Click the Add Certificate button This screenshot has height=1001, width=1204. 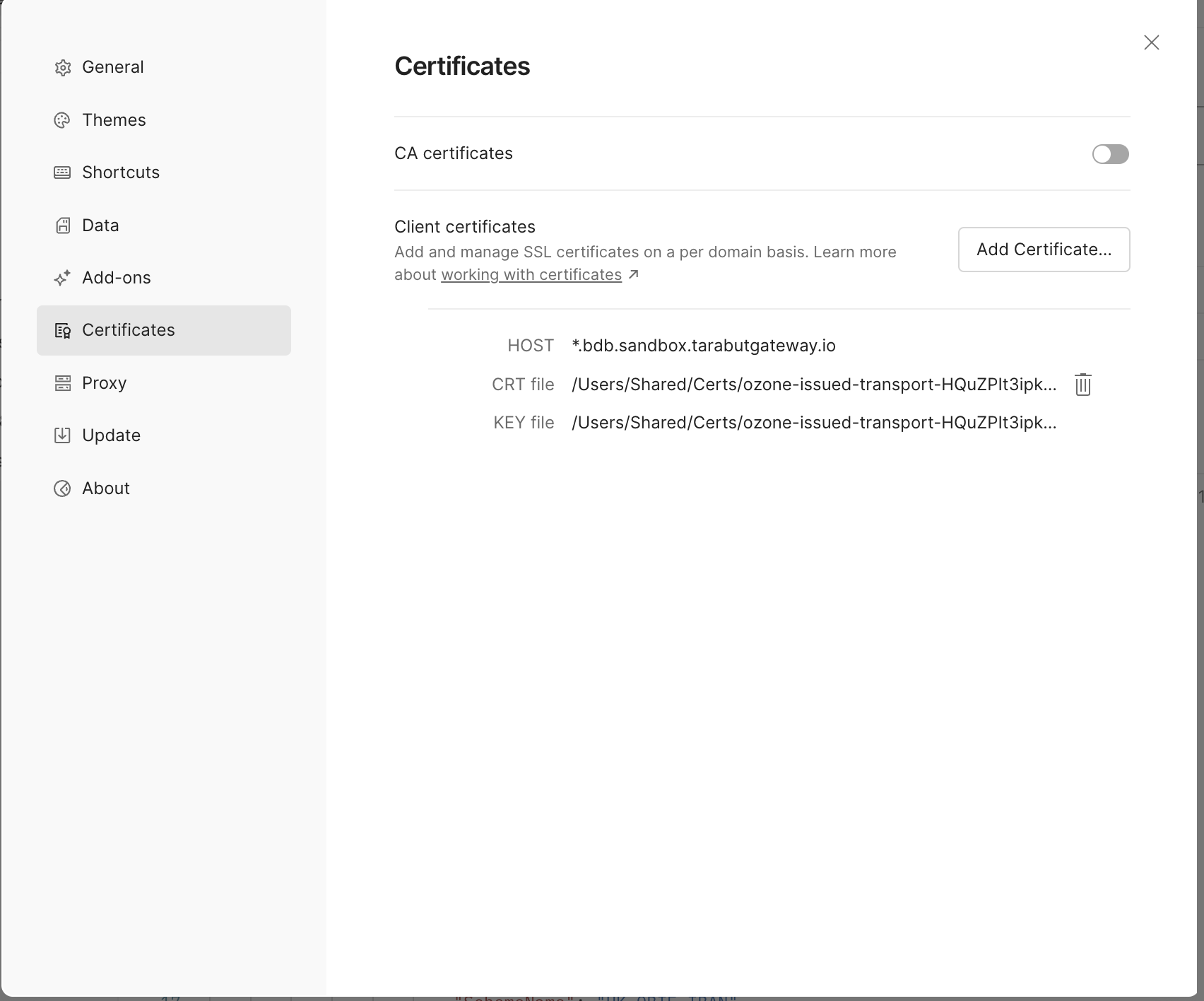click(1044, 250)
